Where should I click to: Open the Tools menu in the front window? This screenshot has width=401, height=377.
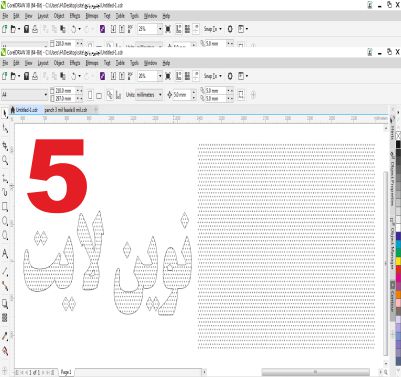[x=134, y=63]
